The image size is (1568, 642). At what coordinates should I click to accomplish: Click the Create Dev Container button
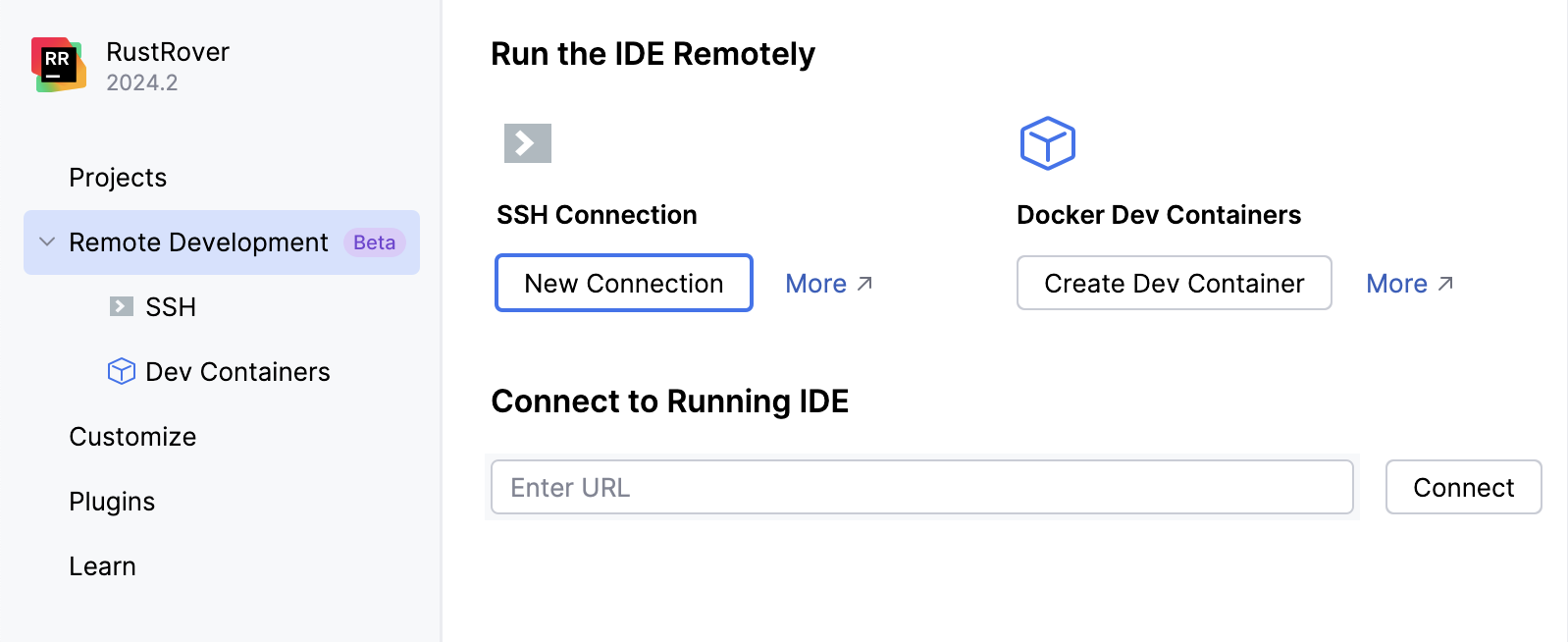click(x=1175, y=283)
